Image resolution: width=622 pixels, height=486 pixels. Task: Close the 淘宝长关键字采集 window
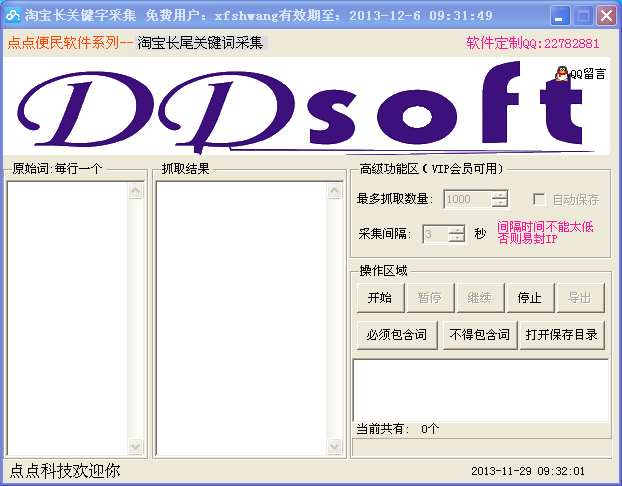pos(606,16)
